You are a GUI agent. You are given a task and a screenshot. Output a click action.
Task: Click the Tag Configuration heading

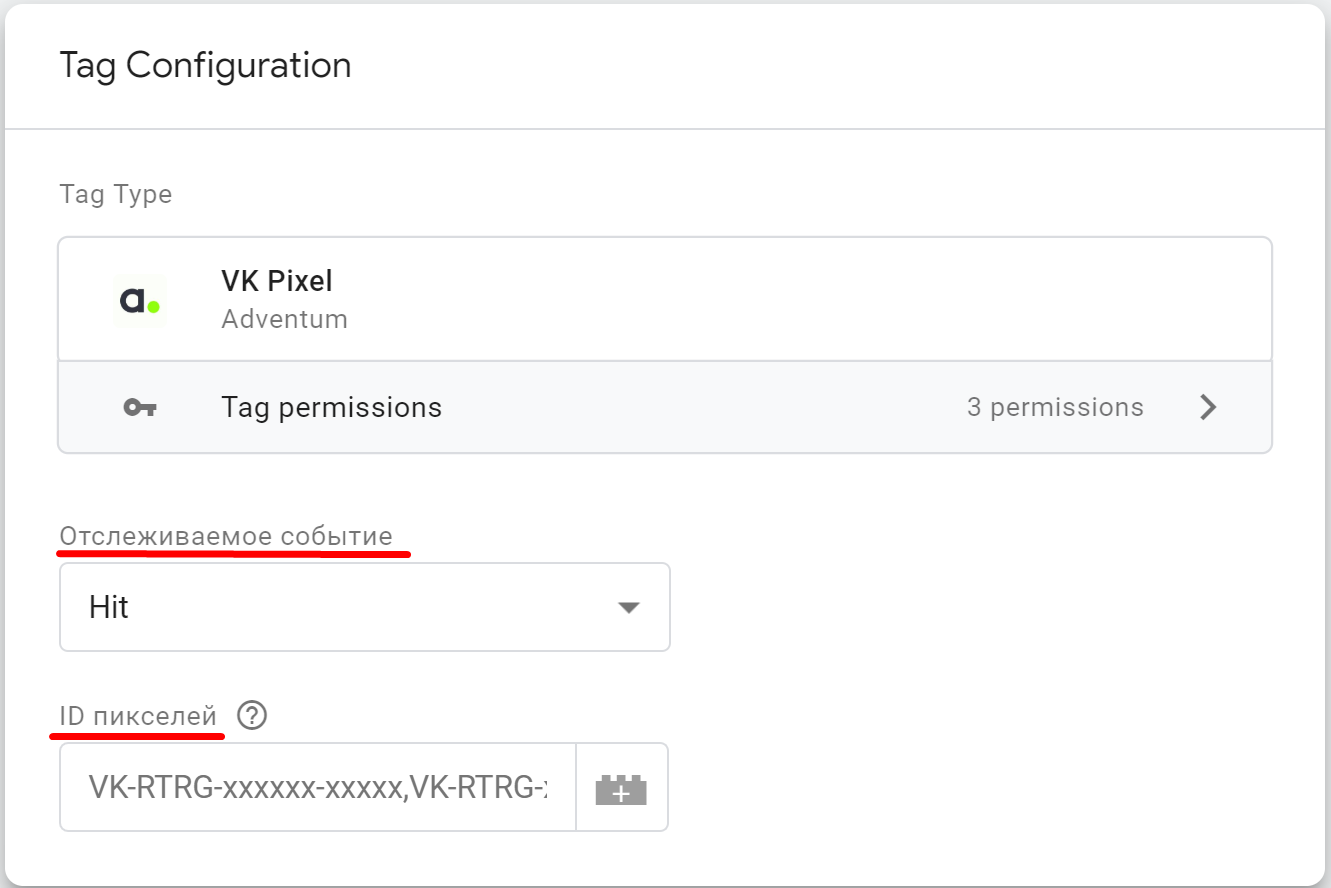click(x=205, y=66)
